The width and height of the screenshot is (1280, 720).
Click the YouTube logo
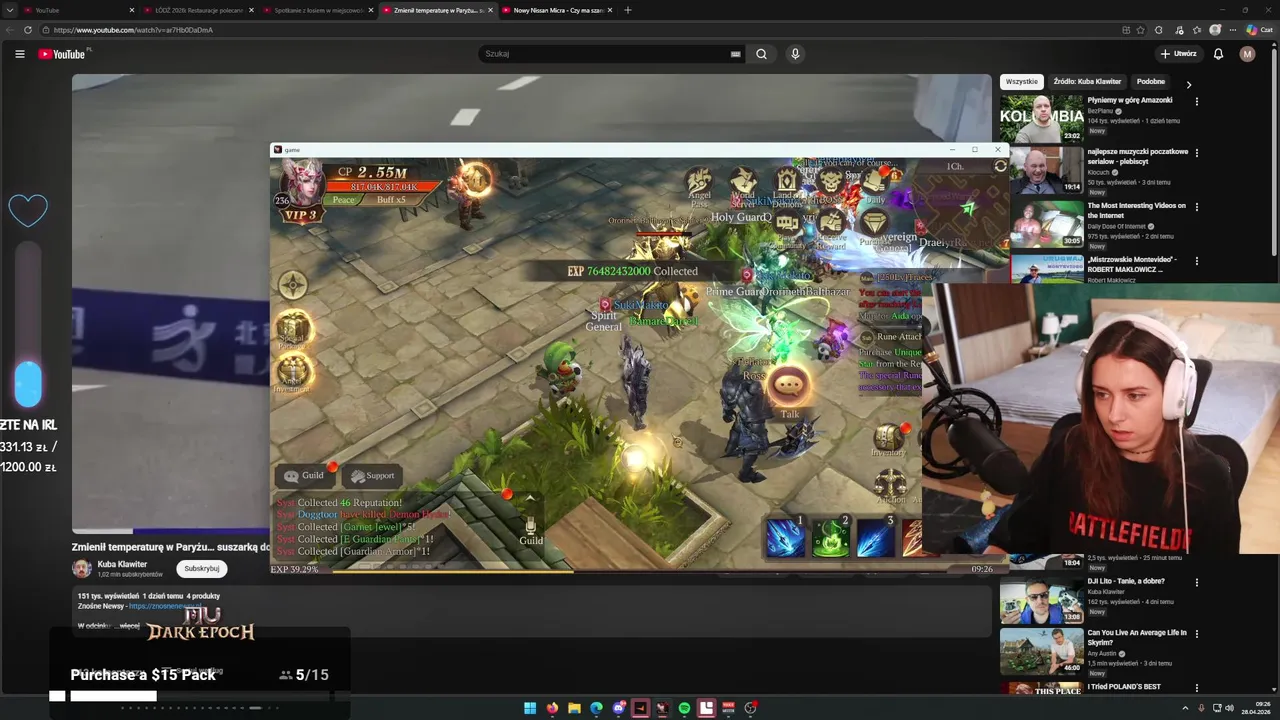pos(62,54)
